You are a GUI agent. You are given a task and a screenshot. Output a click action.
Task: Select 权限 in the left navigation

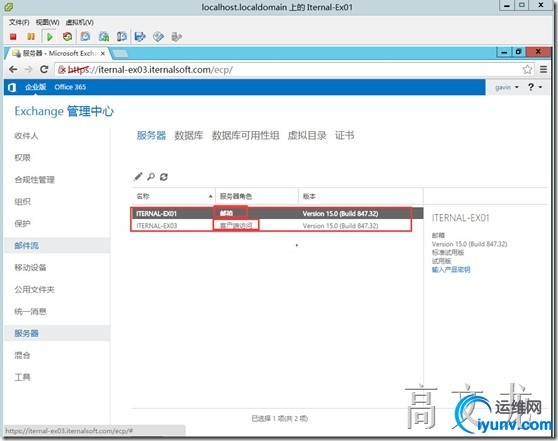22,158
